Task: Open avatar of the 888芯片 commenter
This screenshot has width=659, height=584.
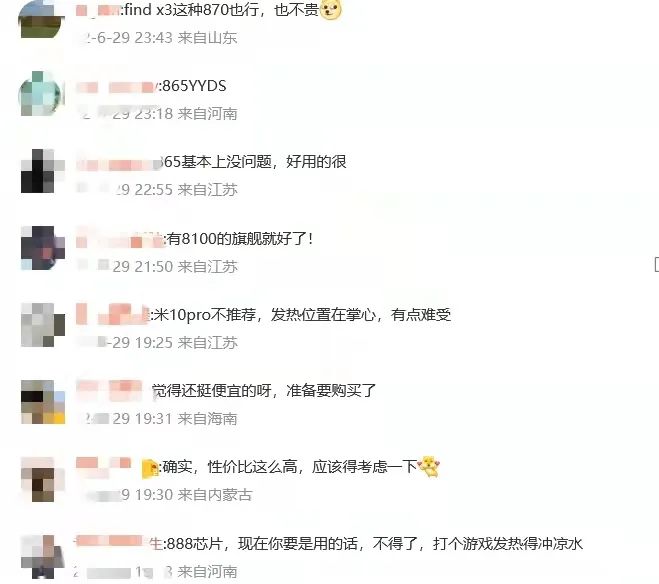Action: tap(43, 556)
